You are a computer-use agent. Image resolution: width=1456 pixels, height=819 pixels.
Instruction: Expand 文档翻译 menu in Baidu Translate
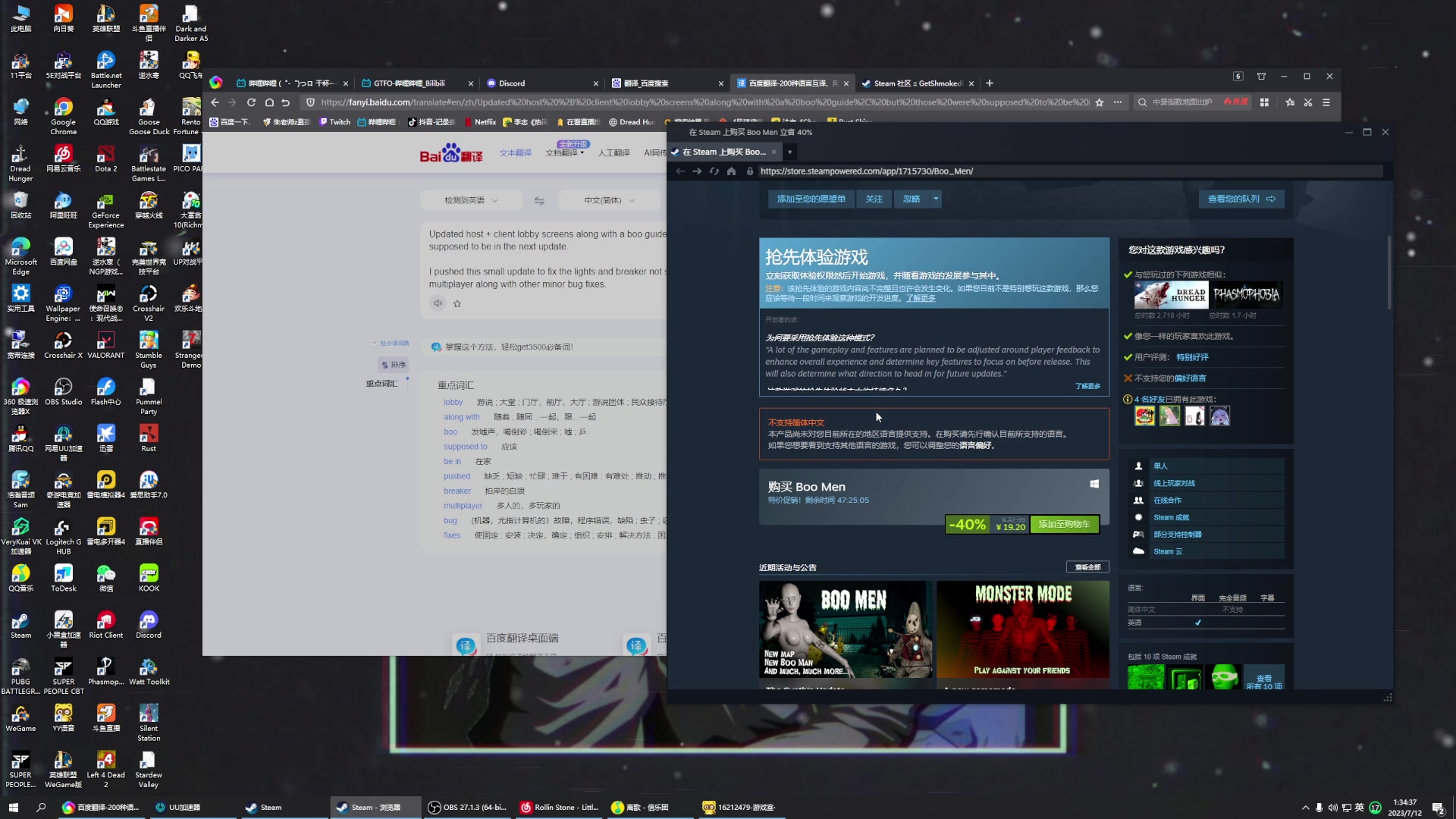pyautogui.click(x=565, y=153)
